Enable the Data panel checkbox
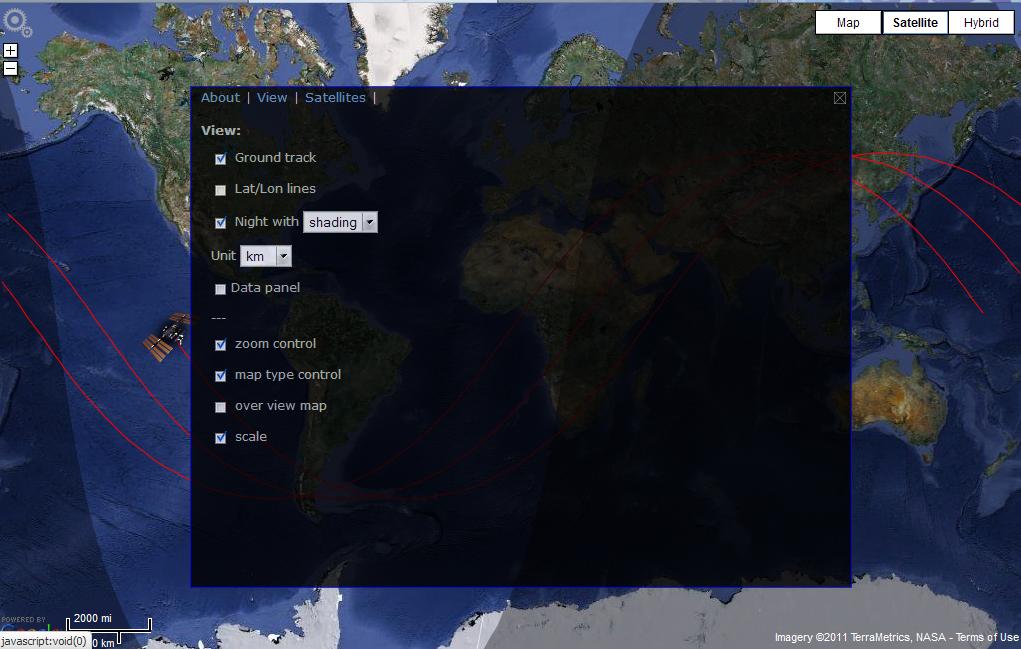Viewport: 1021px width, 649px height. (221, 289)
